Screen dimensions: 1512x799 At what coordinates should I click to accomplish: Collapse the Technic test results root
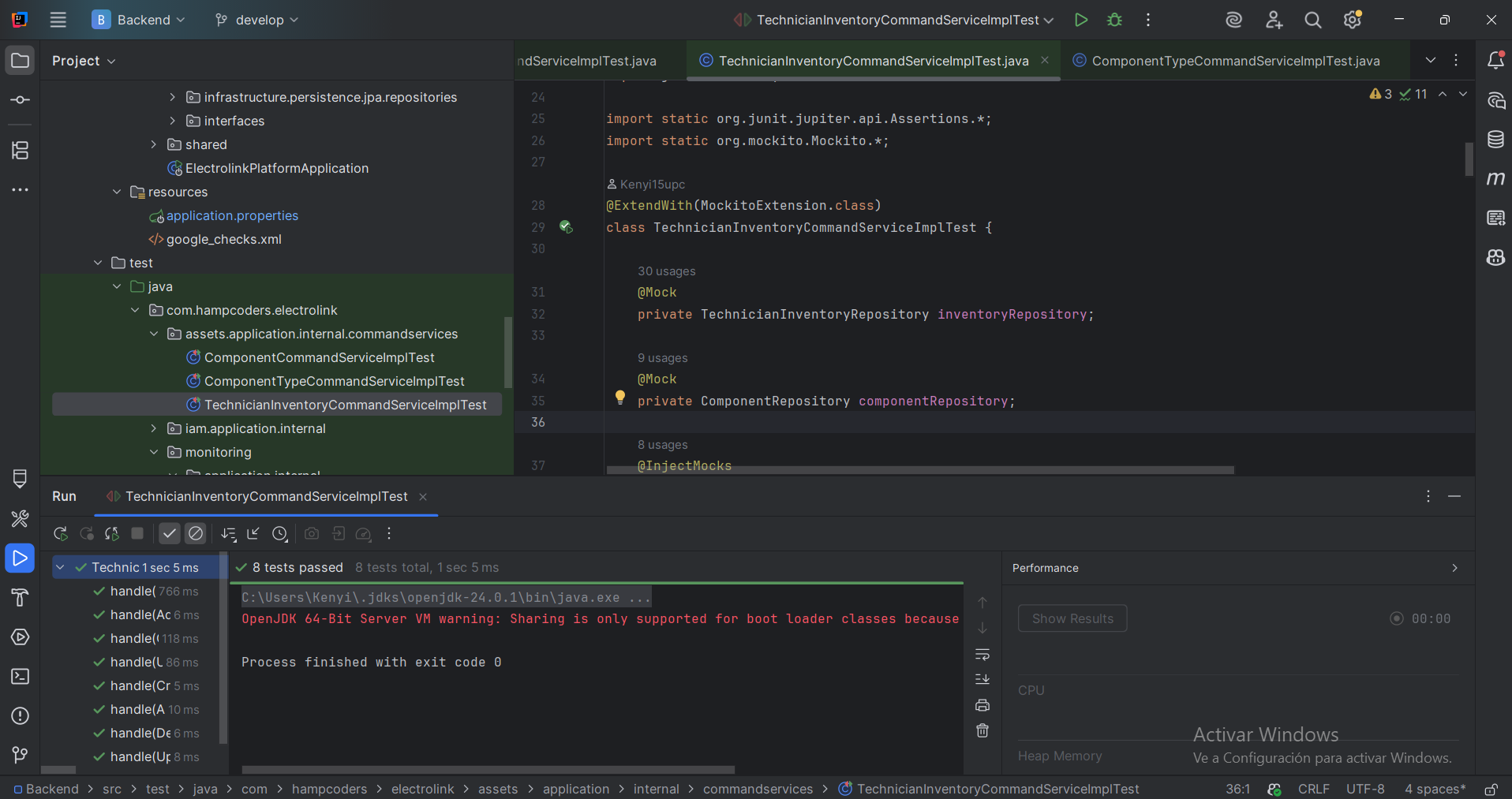click(60, 567)
